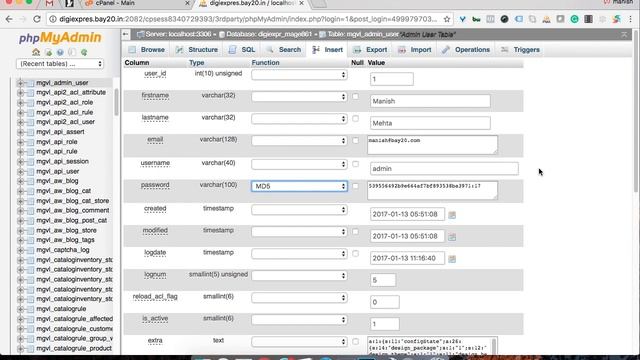Click the password hash value textarea
This screenshot has width=640, height=360.
click(432, 191)
